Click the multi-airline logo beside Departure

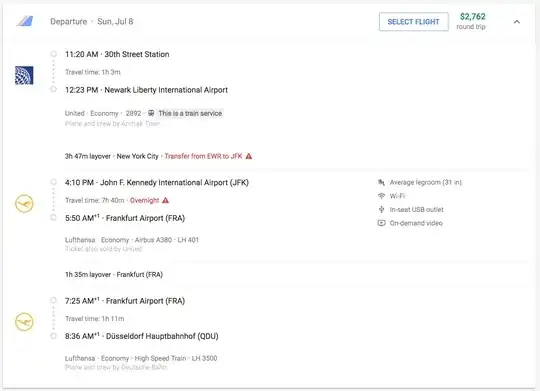(25, 21)
